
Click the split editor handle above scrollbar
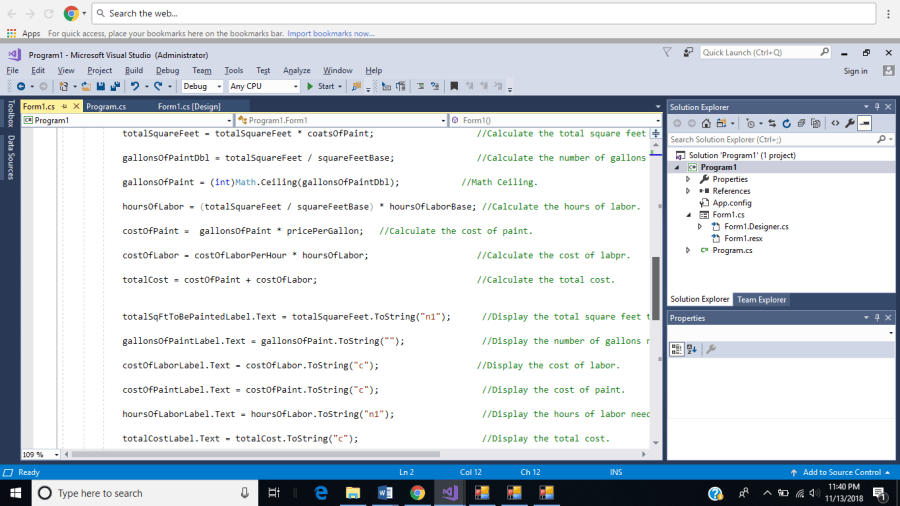point(655,133)
